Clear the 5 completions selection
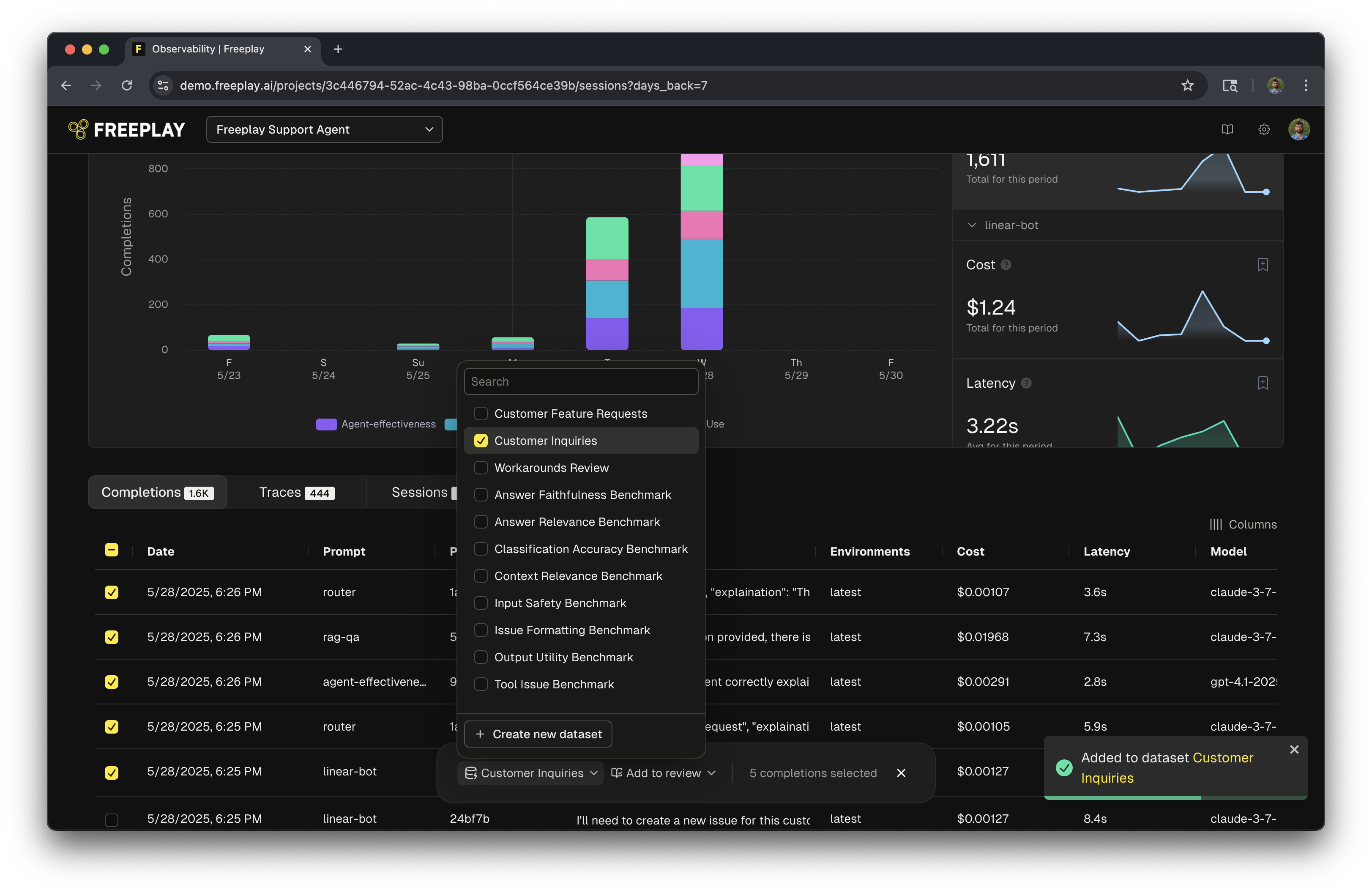The image size is (1372, 893). 901,772
